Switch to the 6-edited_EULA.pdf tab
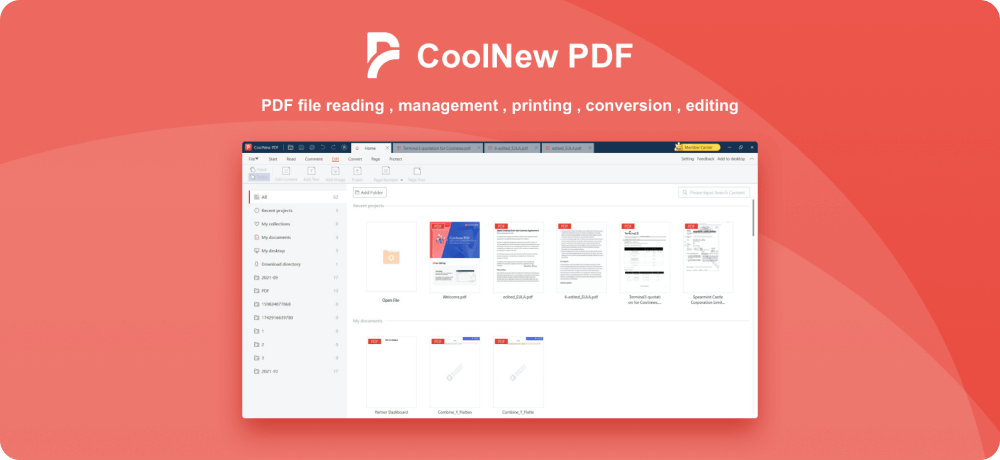 (x=510, y=148)
